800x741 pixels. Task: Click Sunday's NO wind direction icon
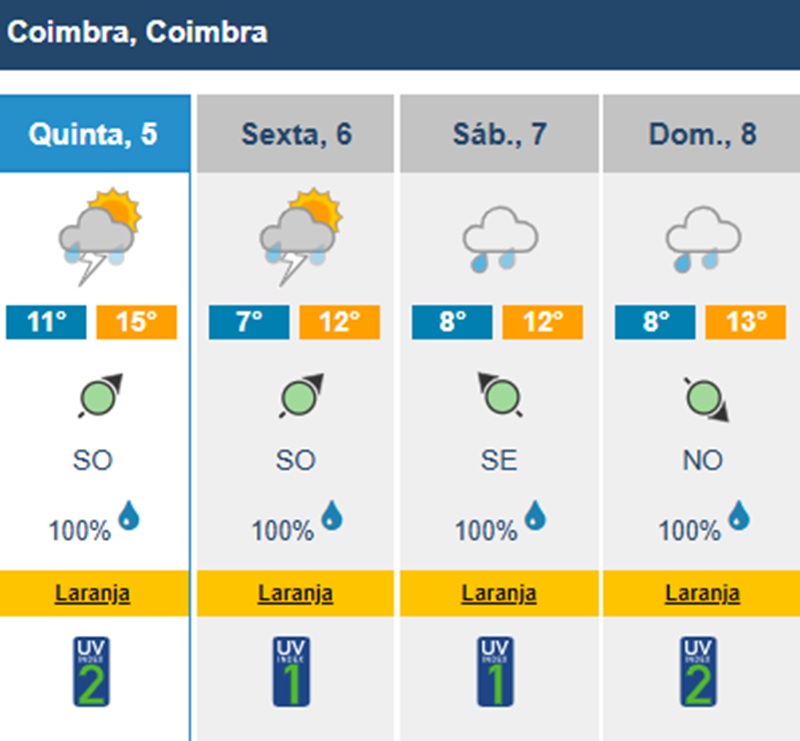point(704,397)
